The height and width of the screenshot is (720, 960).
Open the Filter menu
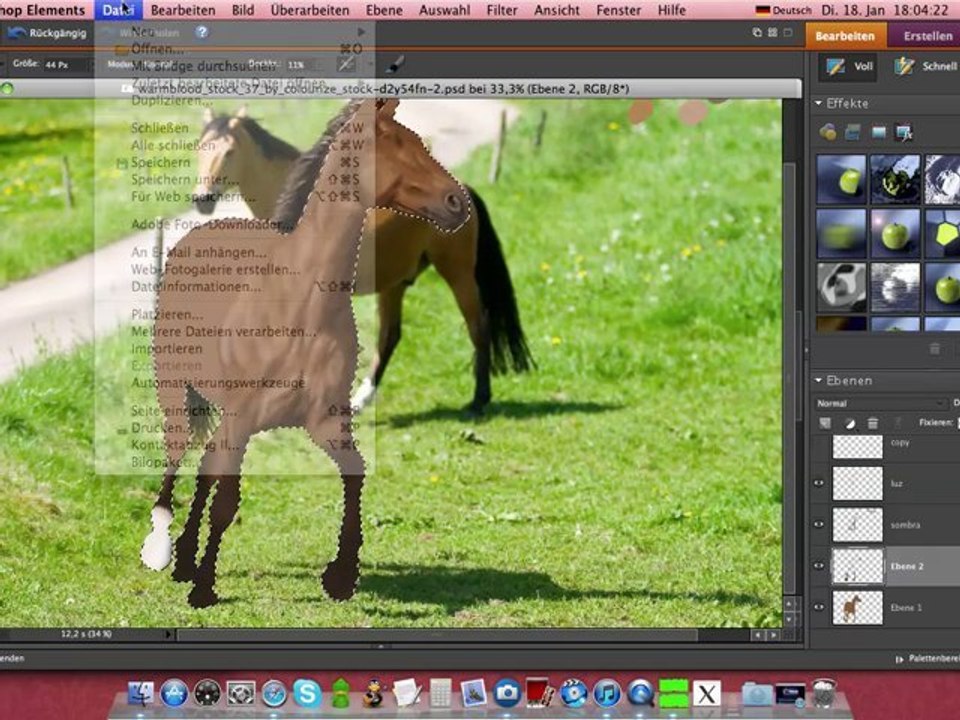click(502, 10)
